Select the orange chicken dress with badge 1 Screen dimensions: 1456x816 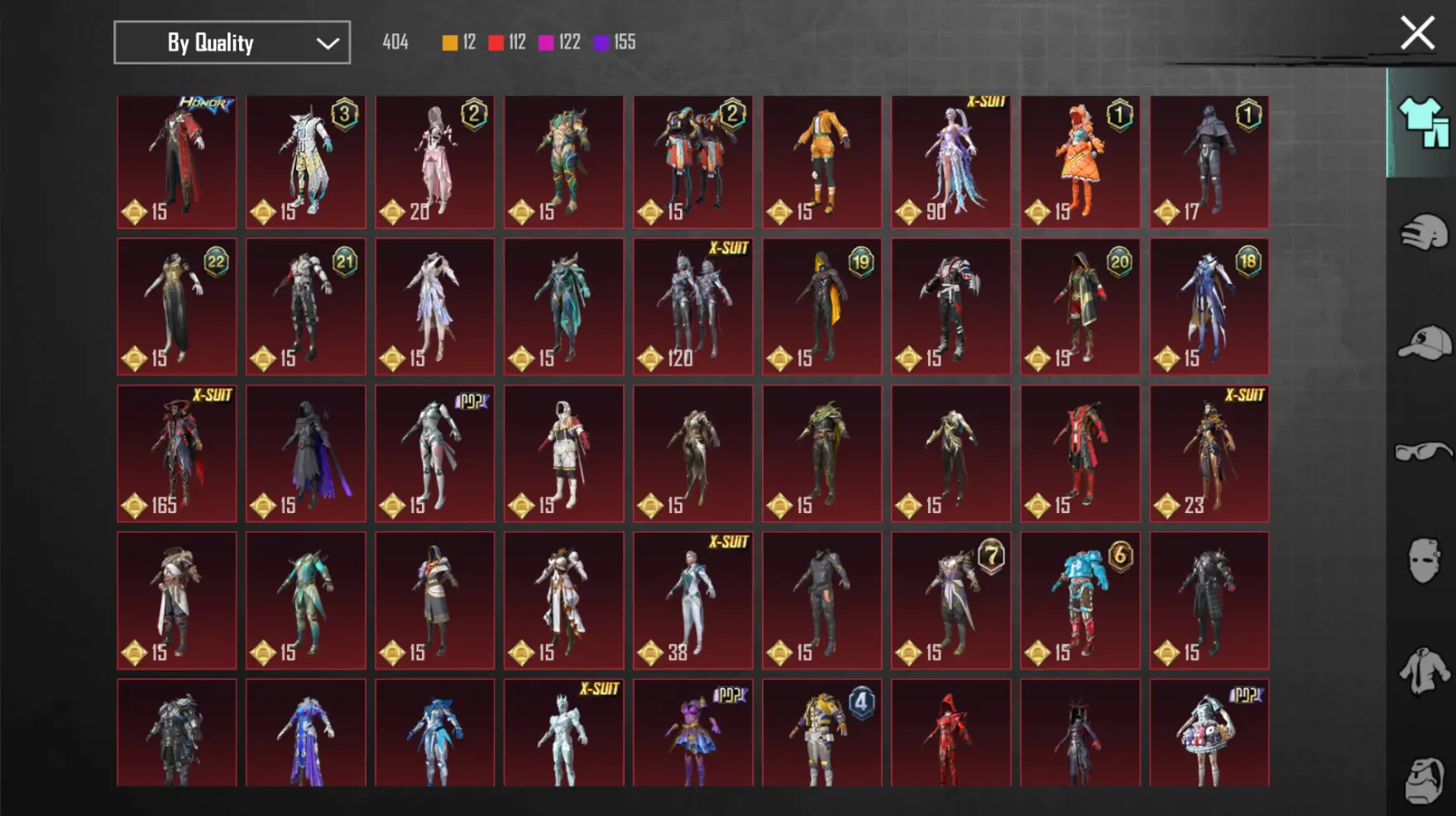point(1080,162)
